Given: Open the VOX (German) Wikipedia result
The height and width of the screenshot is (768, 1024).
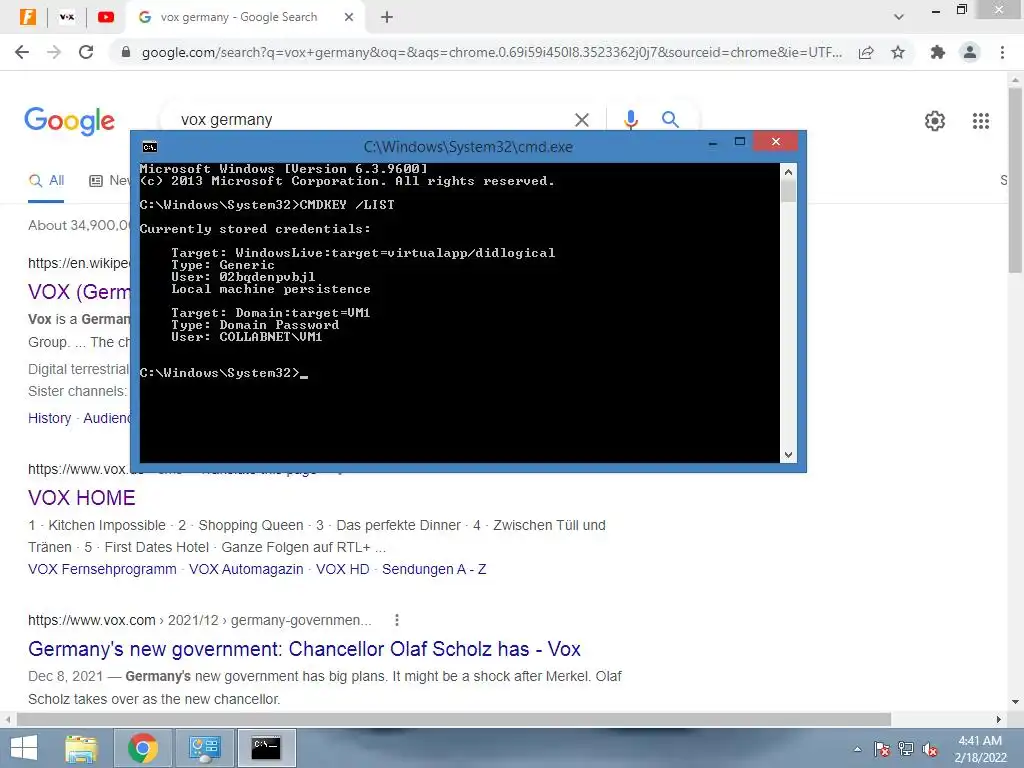Looking at the screenshot, I should pyautogui.click(x=79, y=292).
